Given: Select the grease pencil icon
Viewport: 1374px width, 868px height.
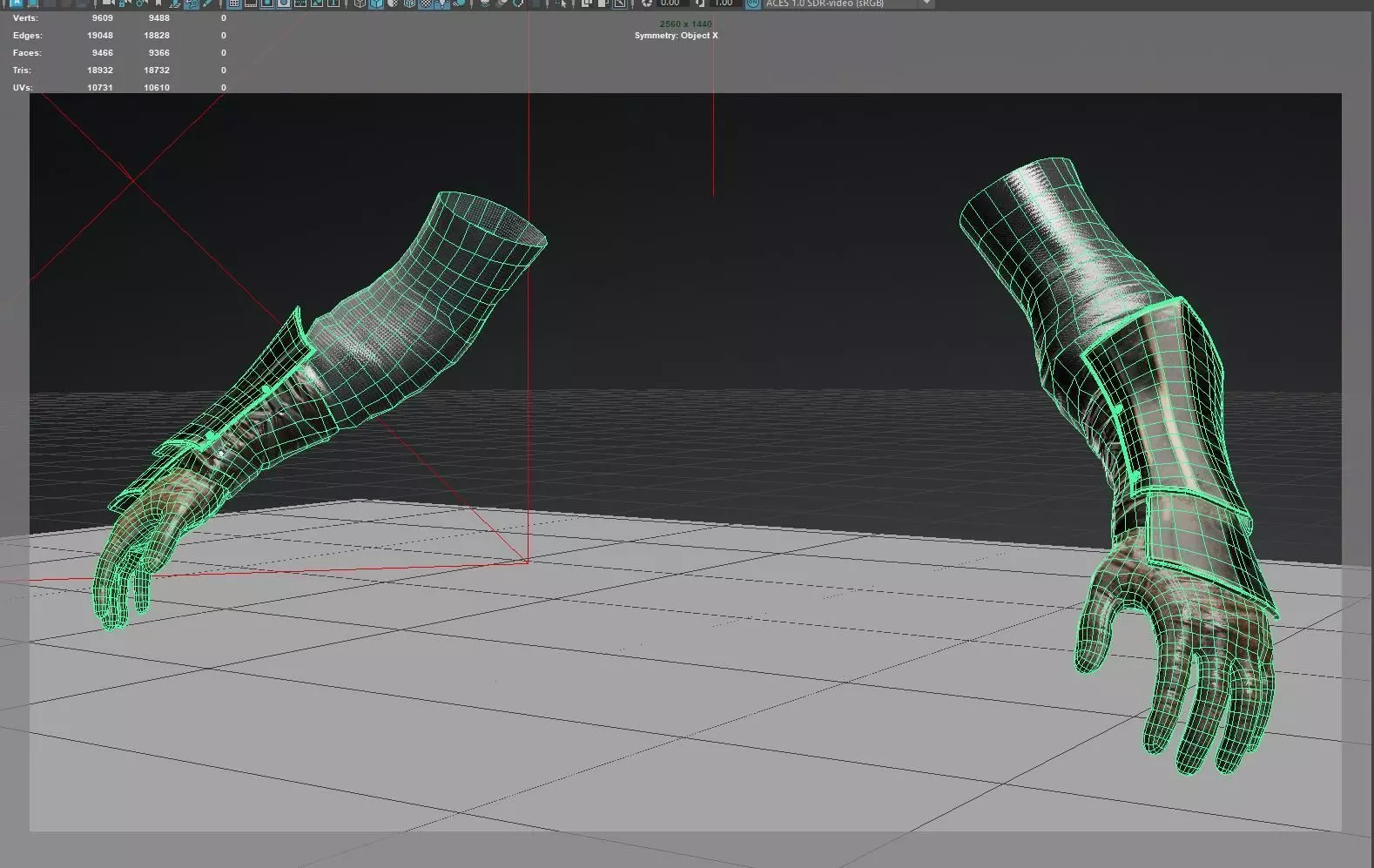Looking at the screenshot, I should pos(207,3).
